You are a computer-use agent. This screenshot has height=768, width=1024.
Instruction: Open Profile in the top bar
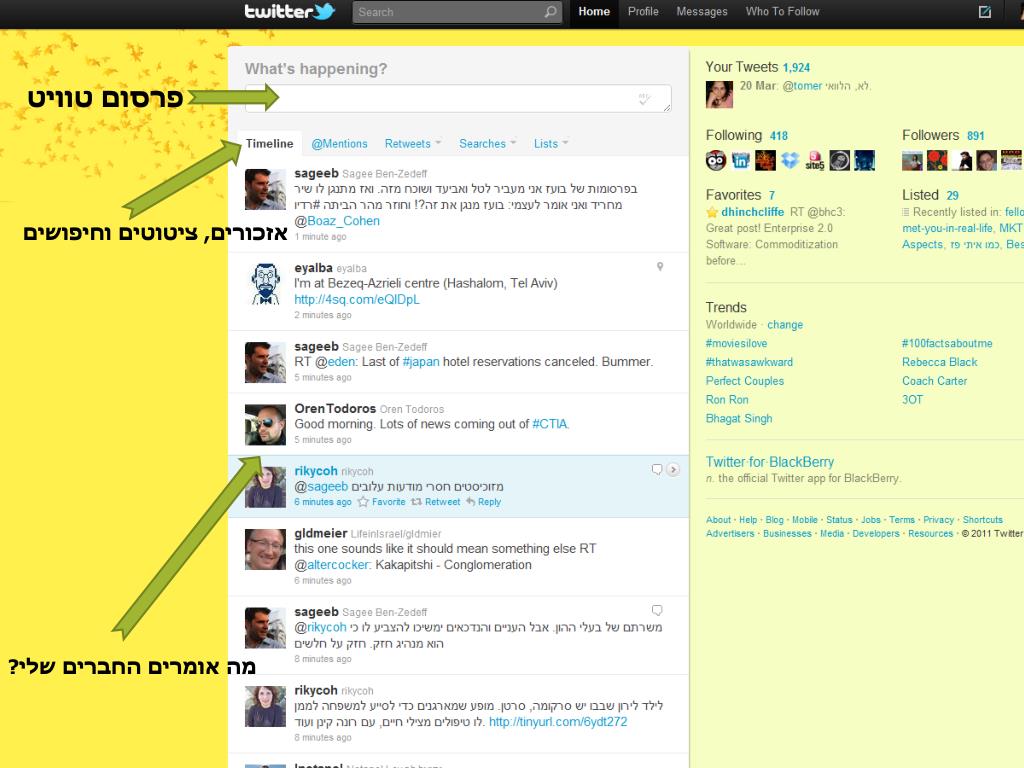643,12
